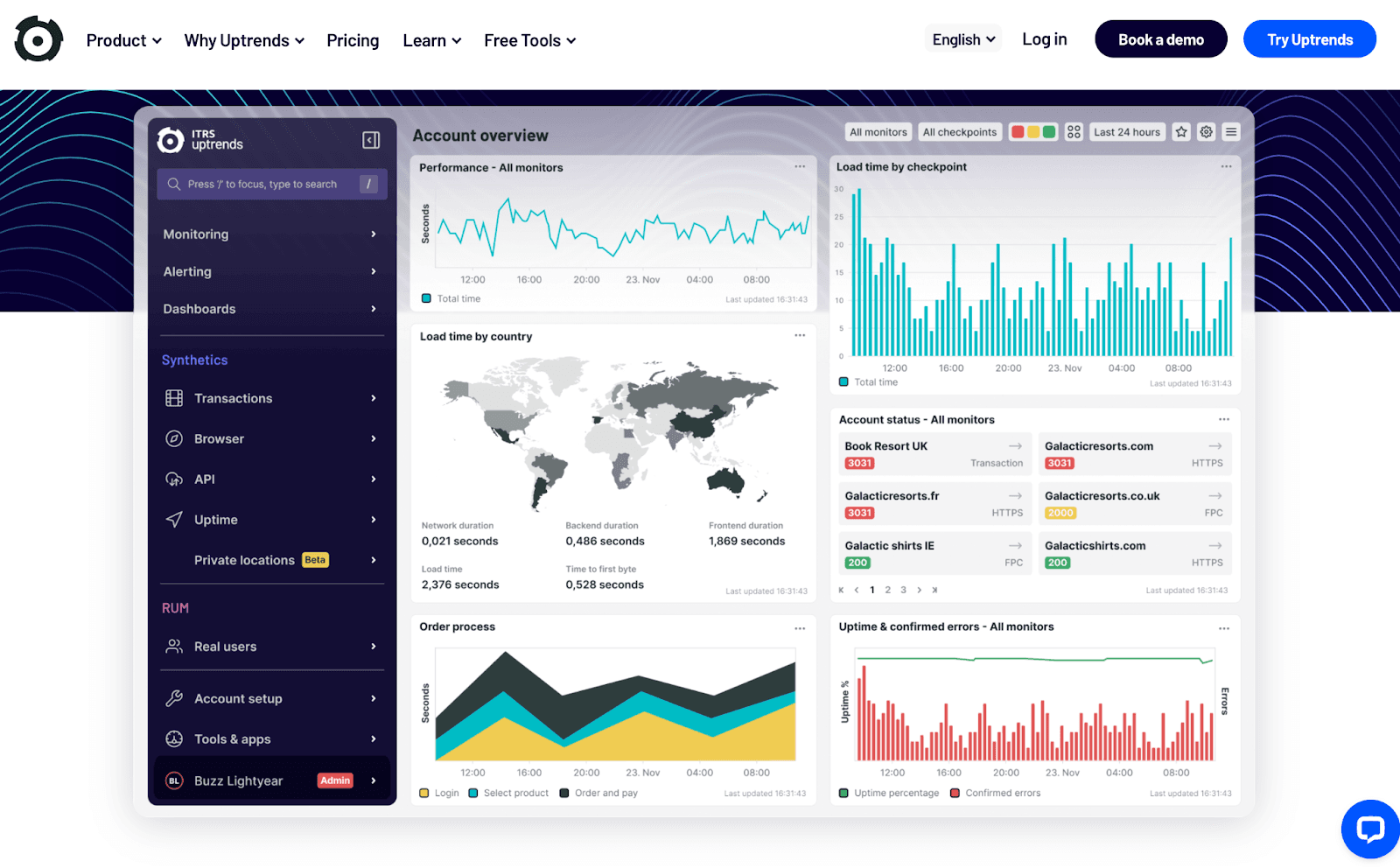Go to page 2 of the account status list
The width and height of the screenshot is (1400, 868).
[x=888, y=590]
